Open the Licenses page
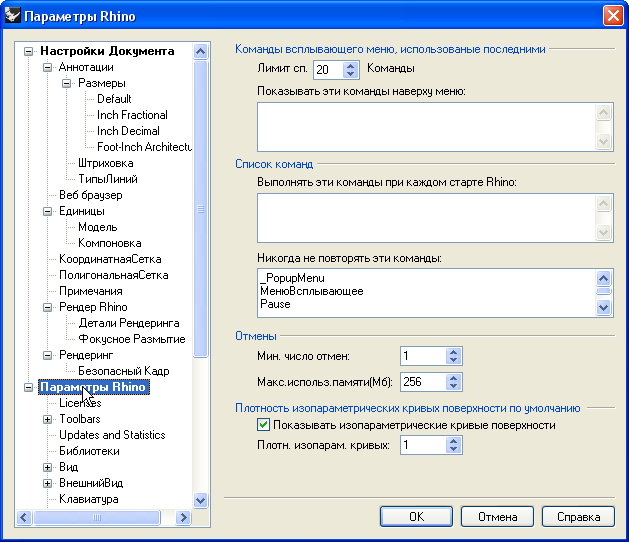 [80, 403]
